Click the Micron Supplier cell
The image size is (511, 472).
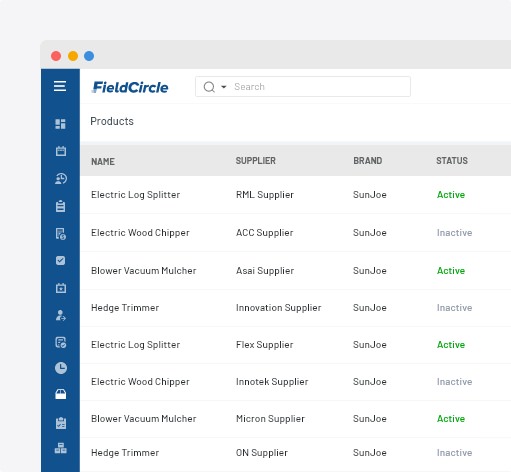click(270, 419)
